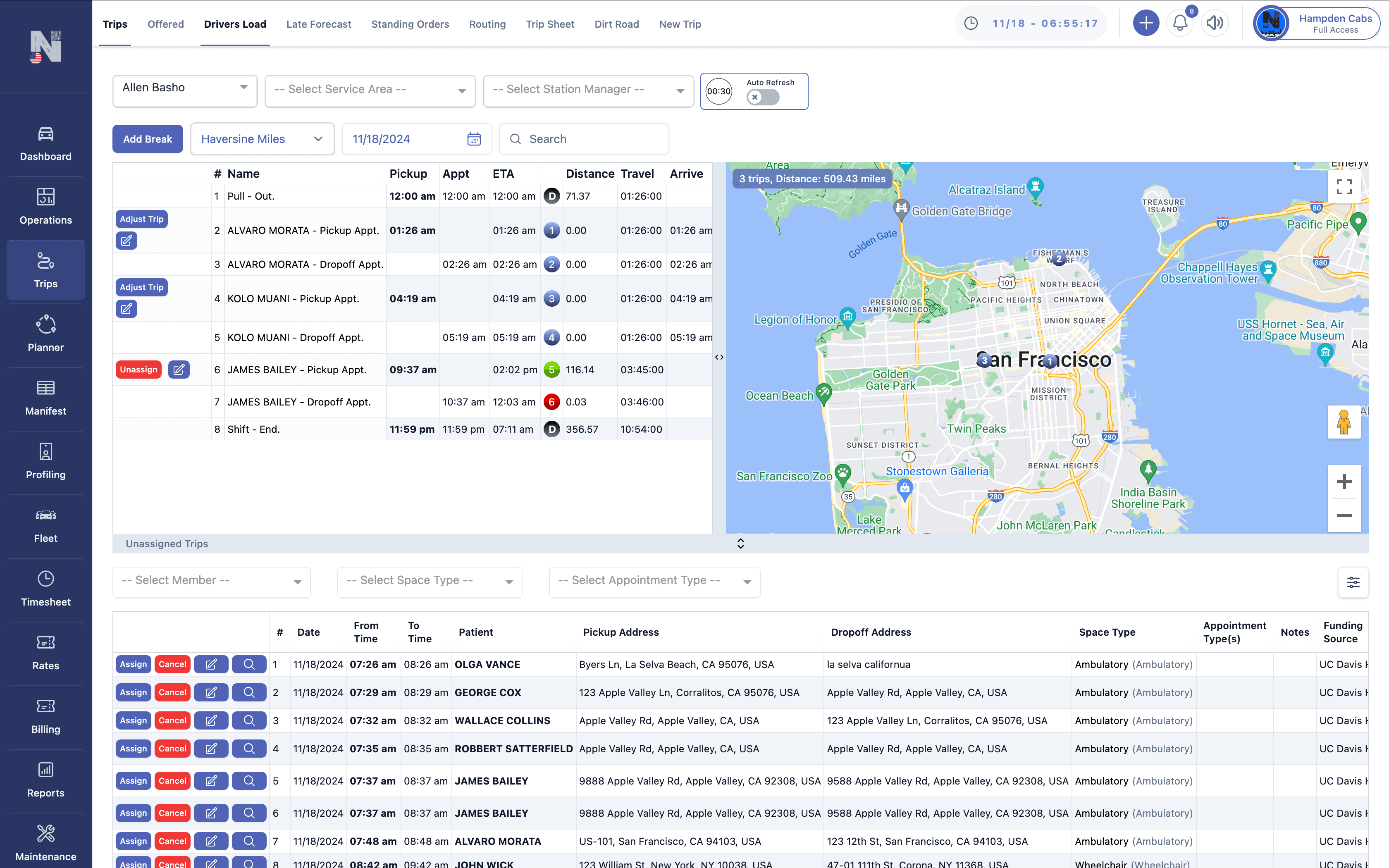Screen dimensions: 1389x868
Task: Mute sound via speaker icon
Action: [x=1214, y=24]
